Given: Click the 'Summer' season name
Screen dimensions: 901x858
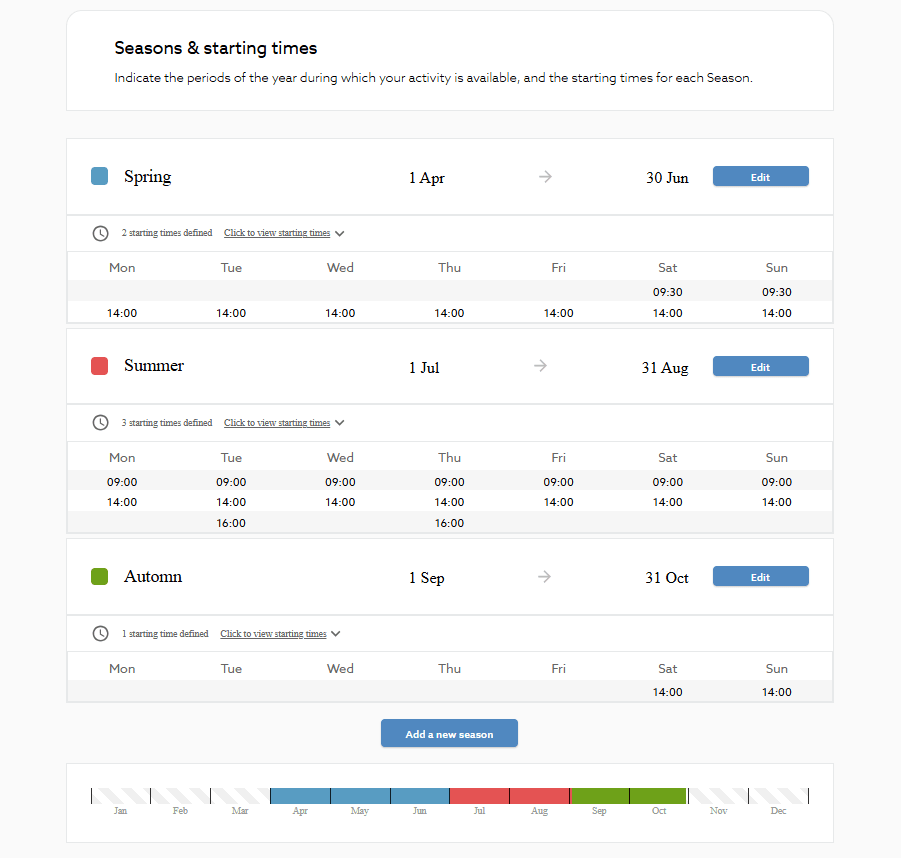Looking at the screenshot, I should (154, 365).
